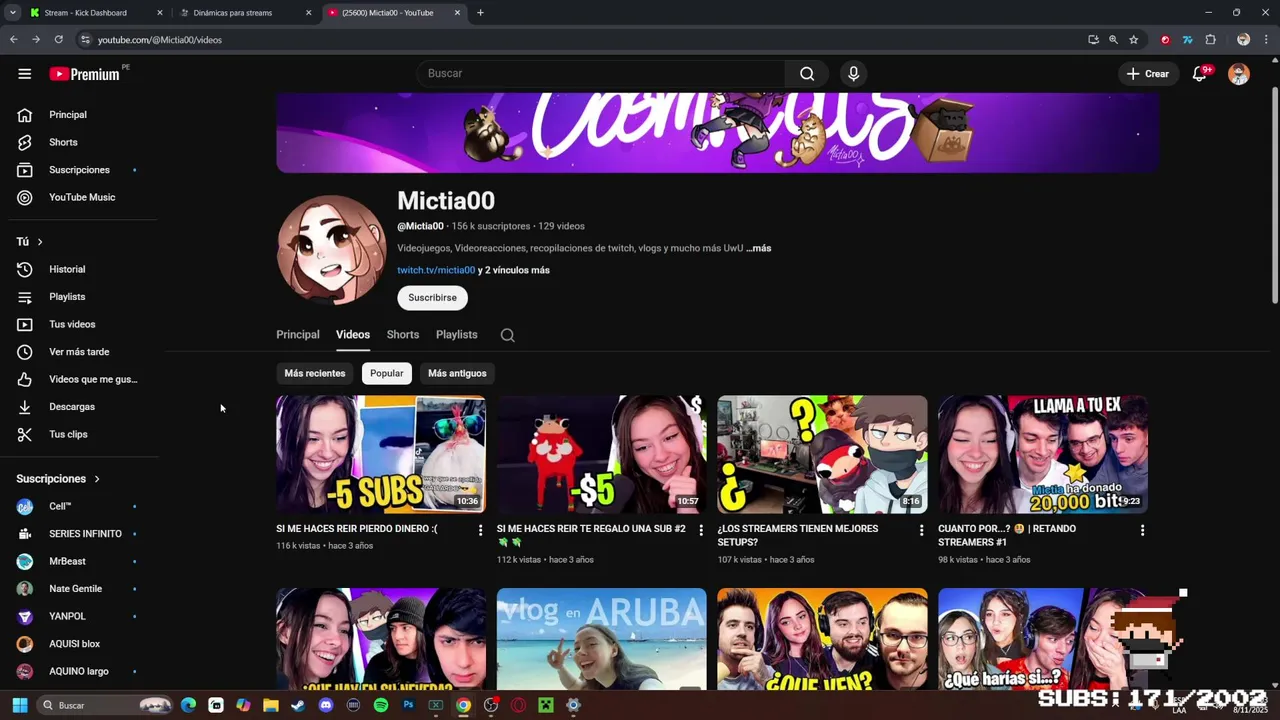Open options for RETANDO STREAMERS #1 video

click(x=1142, y=530)
